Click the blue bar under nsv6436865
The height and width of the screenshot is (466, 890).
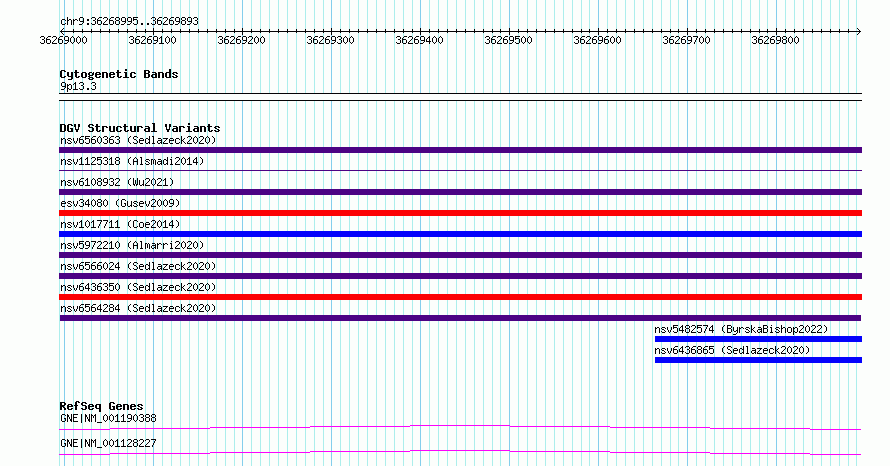758,360
